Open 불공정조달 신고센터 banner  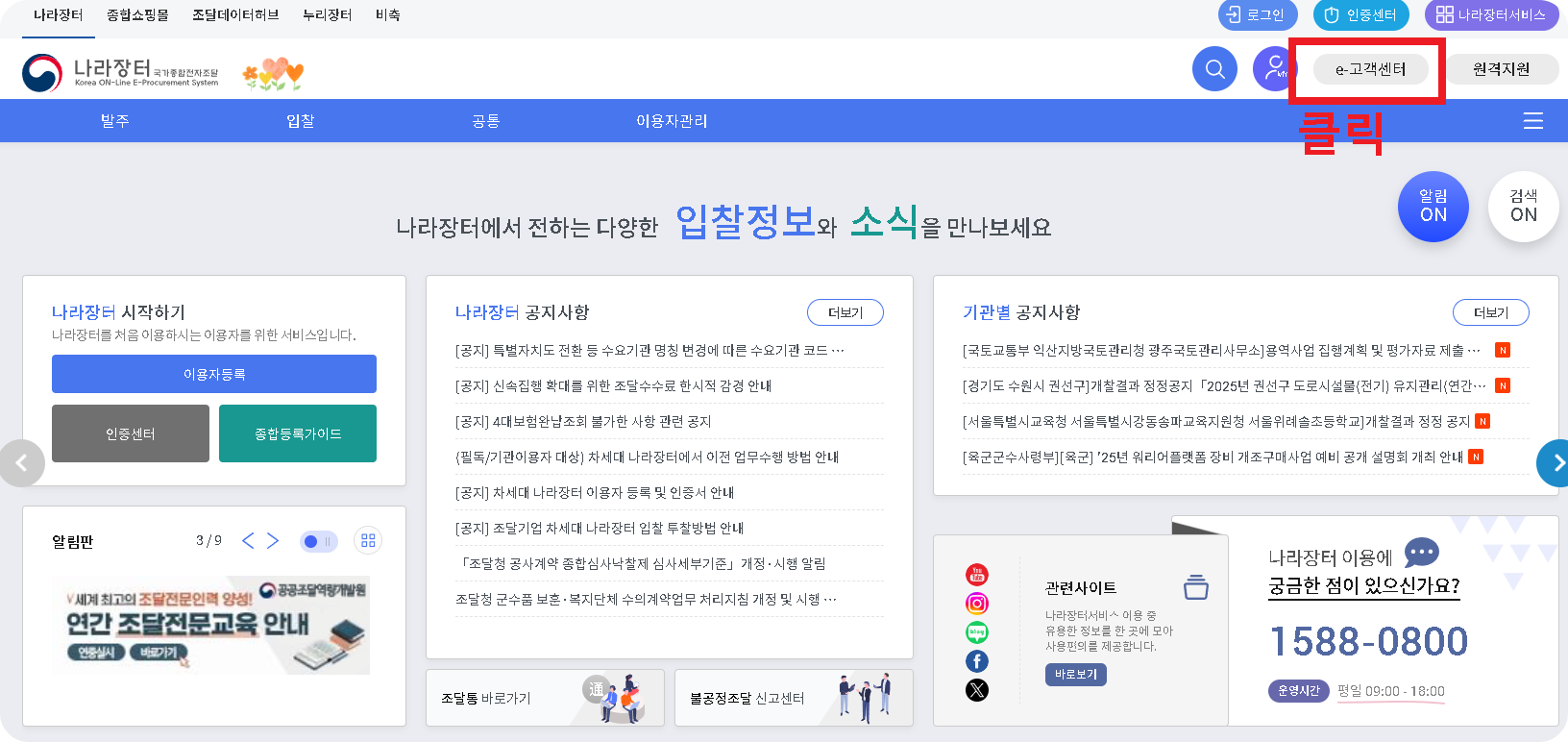(x=794, y=698)
